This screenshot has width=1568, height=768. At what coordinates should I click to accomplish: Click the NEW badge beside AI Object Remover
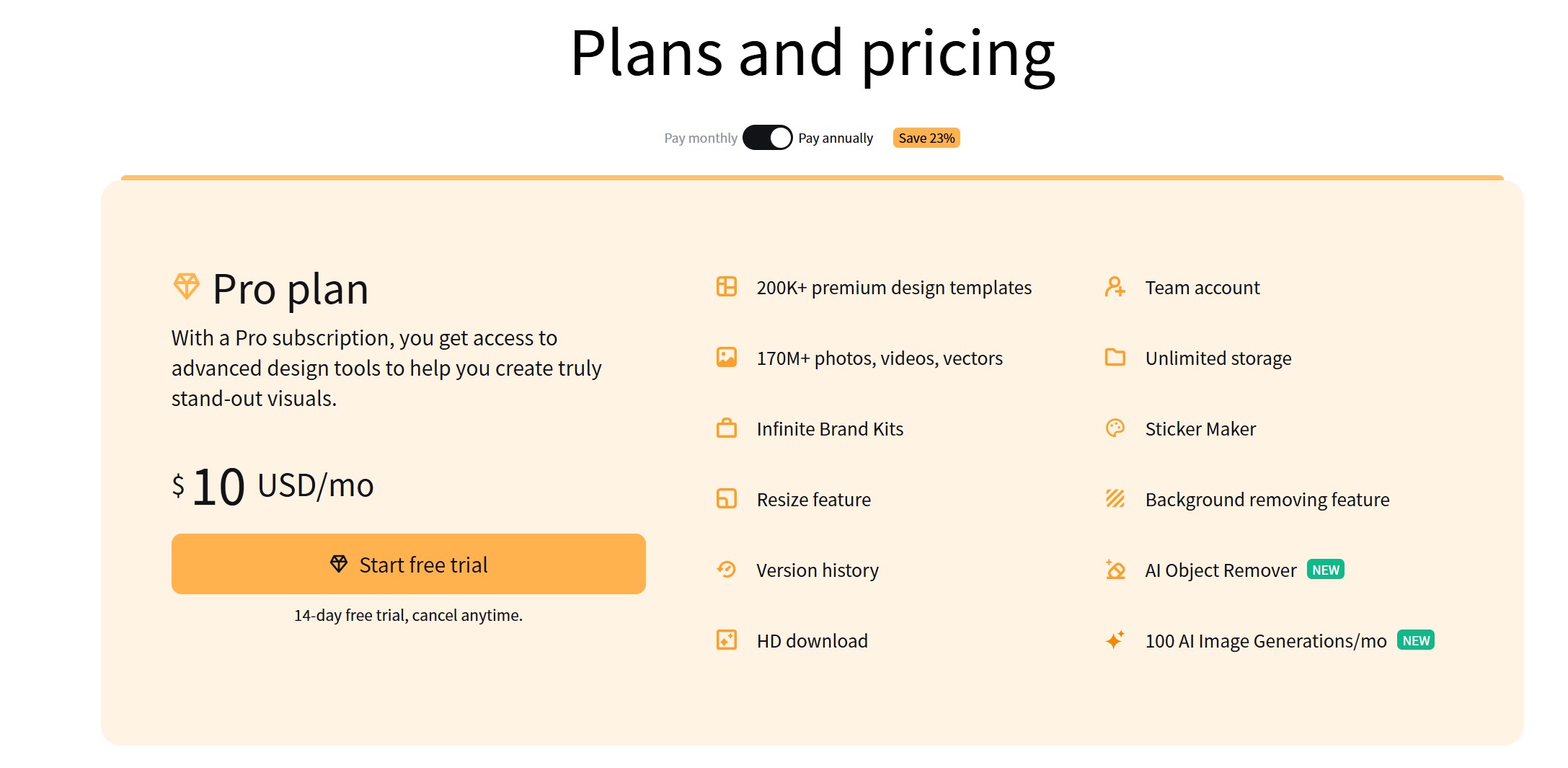(x=1326, y=570)
